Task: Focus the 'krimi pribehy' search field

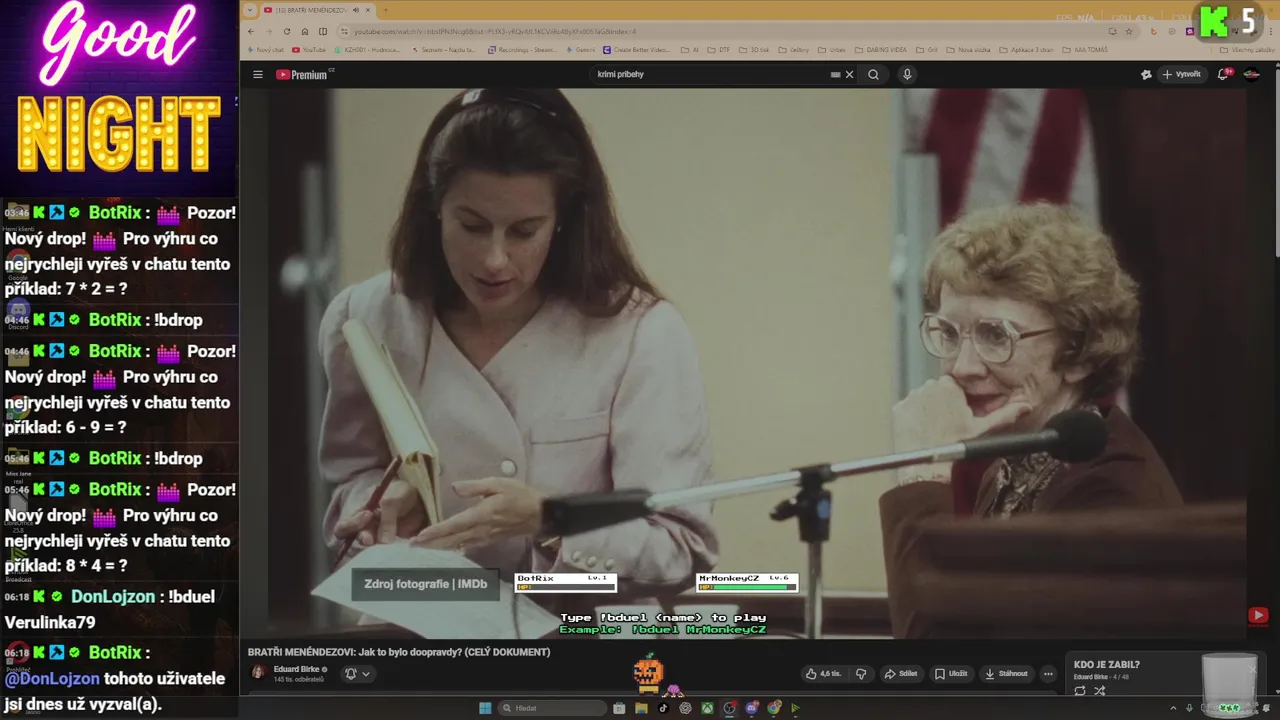Action: coord(710,75)
